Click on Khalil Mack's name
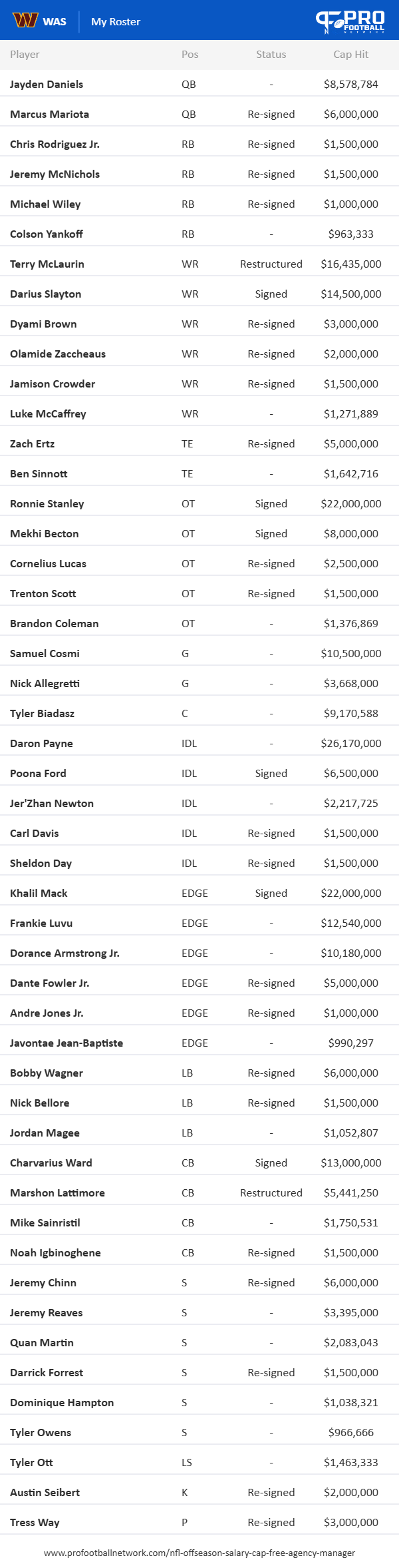The width and height of the screenshot is (399, 1568). coord(39,894)
